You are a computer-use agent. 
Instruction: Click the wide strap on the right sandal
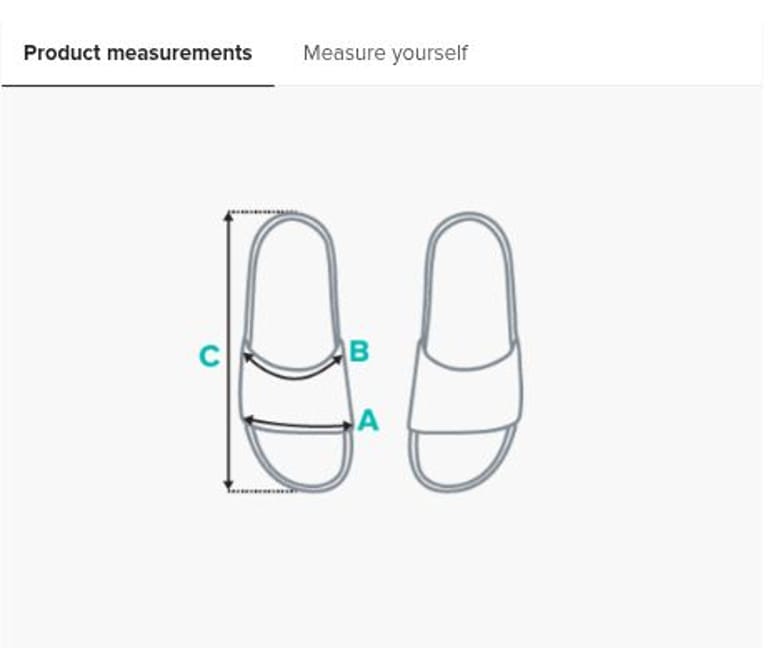466,387
